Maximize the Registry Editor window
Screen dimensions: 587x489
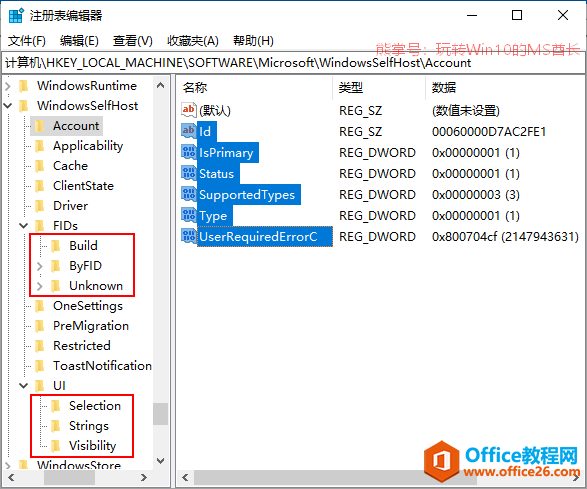(x=517, y=15)
